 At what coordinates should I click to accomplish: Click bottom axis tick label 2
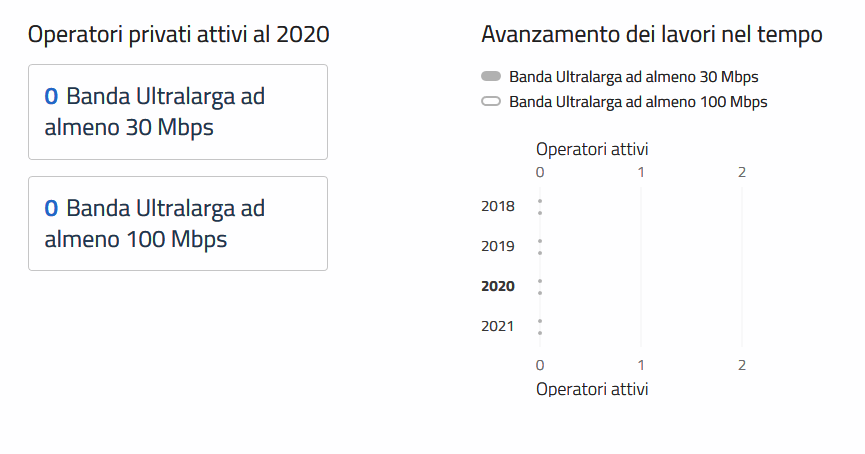pos(742,364)
